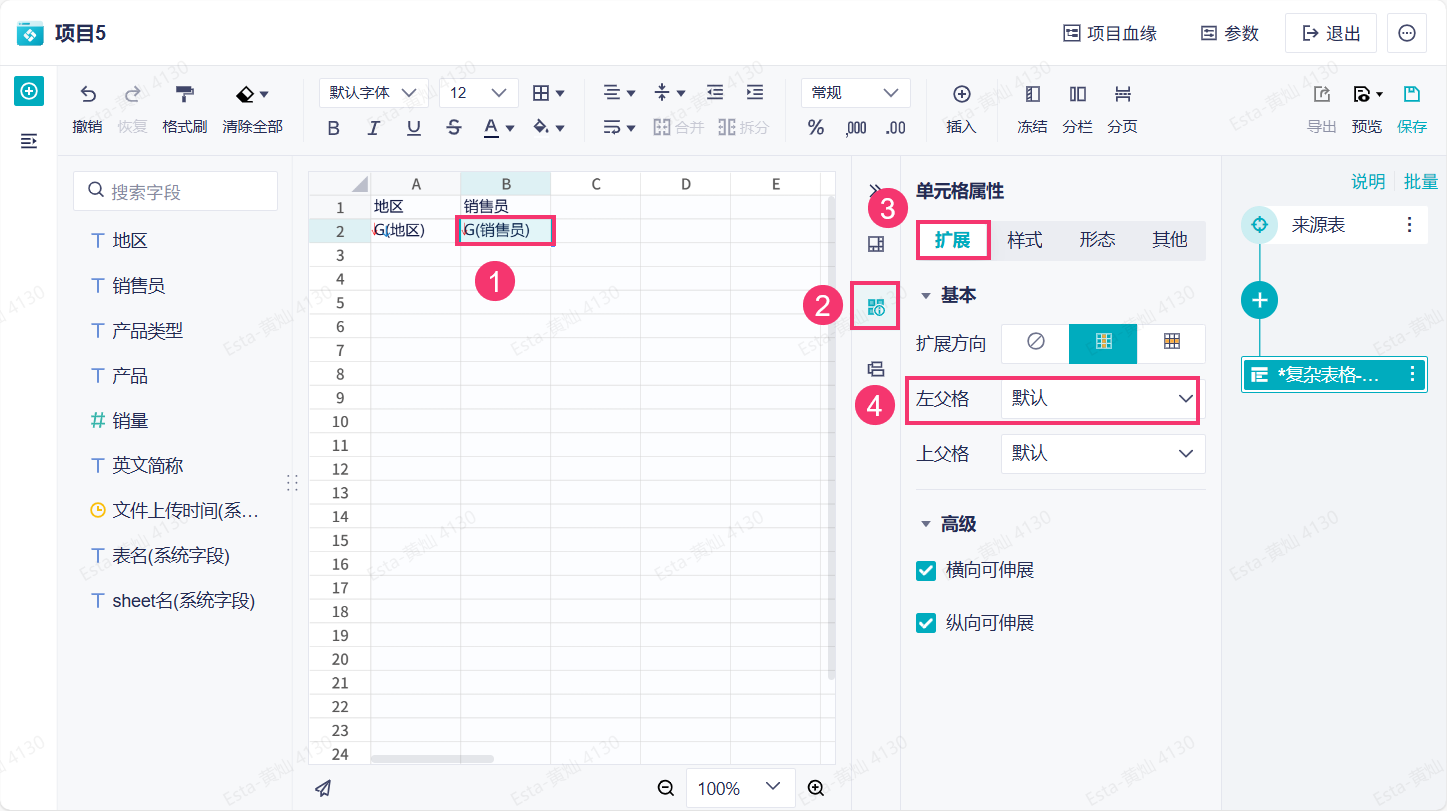
Task: Click the increase indent icon
Action: pos(755,92)
